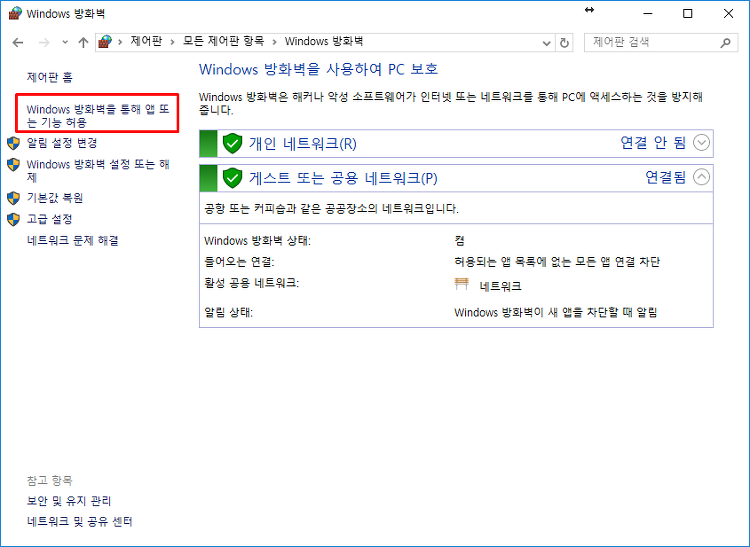Click the 연결 안 됨 status text
The height and width of the screenshot is (547, 750).
pos(653,142)
